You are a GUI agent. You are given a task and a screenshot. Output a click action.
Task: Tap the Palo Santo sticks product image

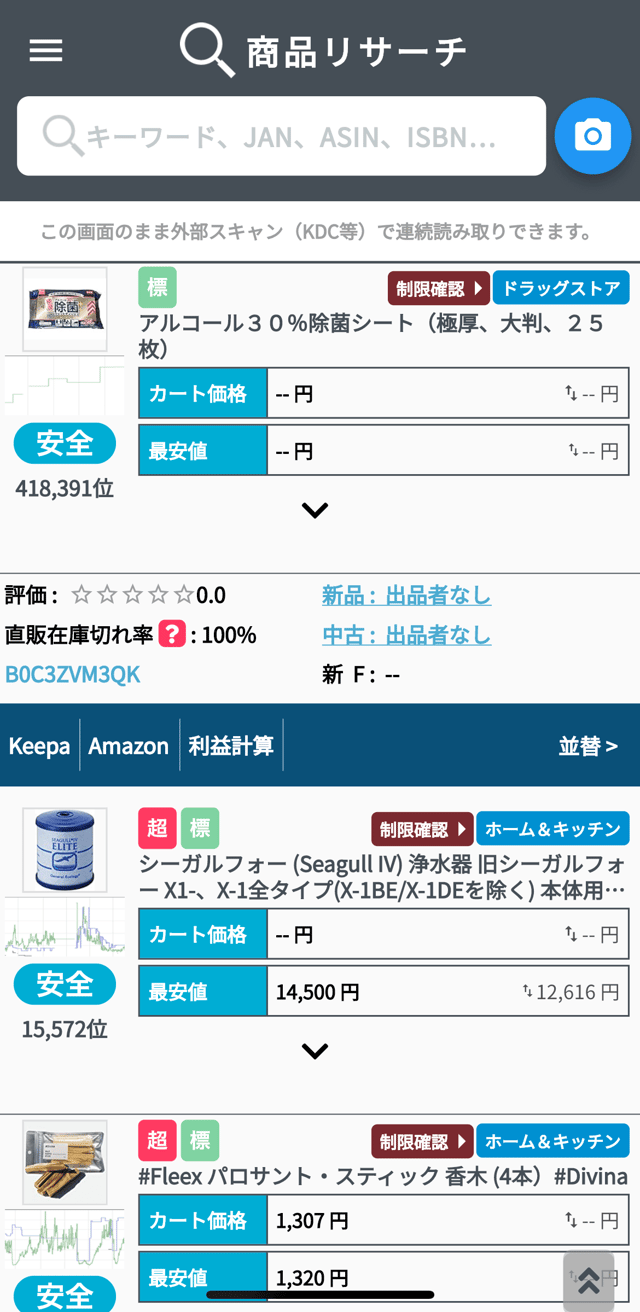pos(64,1161)
